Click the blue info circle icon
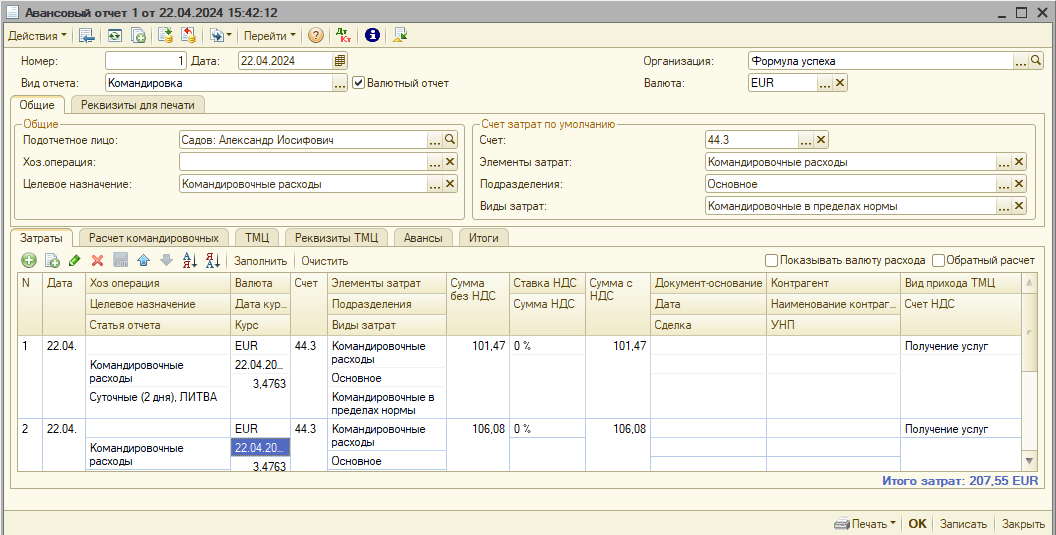 click(372, 35)
